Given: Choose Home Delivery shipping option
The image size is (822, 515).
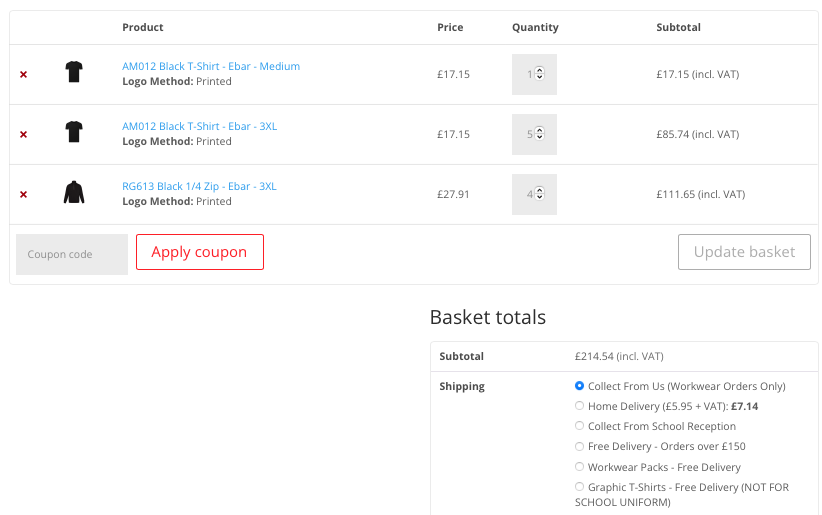Looking at the screenshot, I should tap(580, 406).
